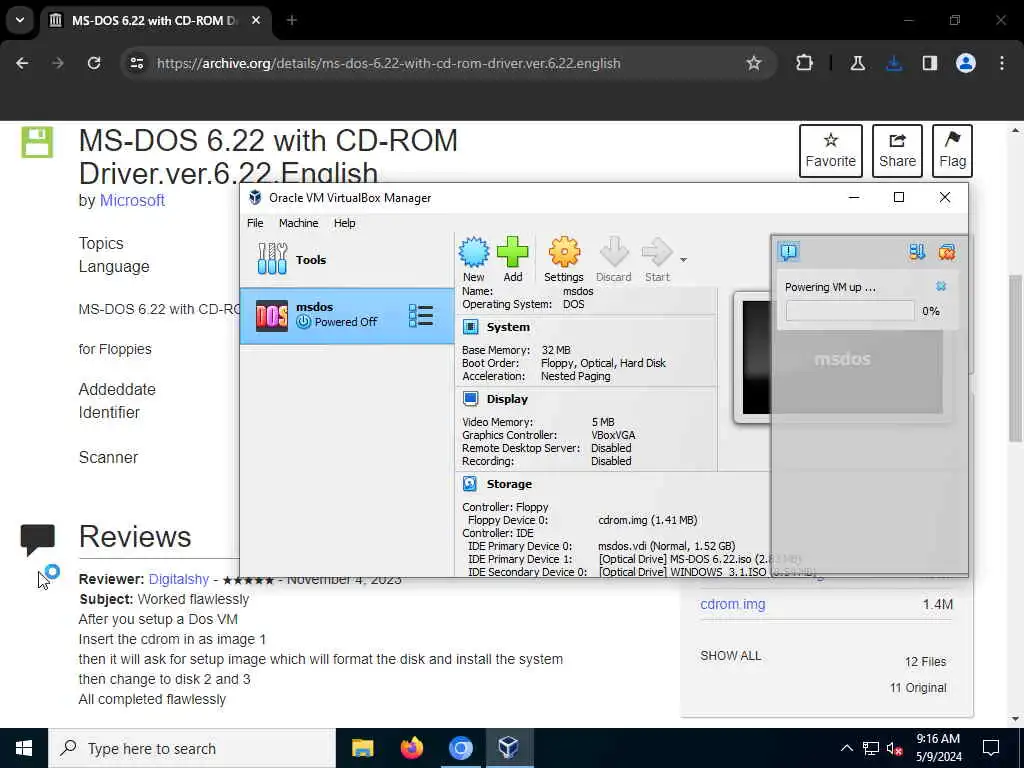Click the keep finished progresses icon
This screenshot has height=768, width=1024.
(917, 251)
